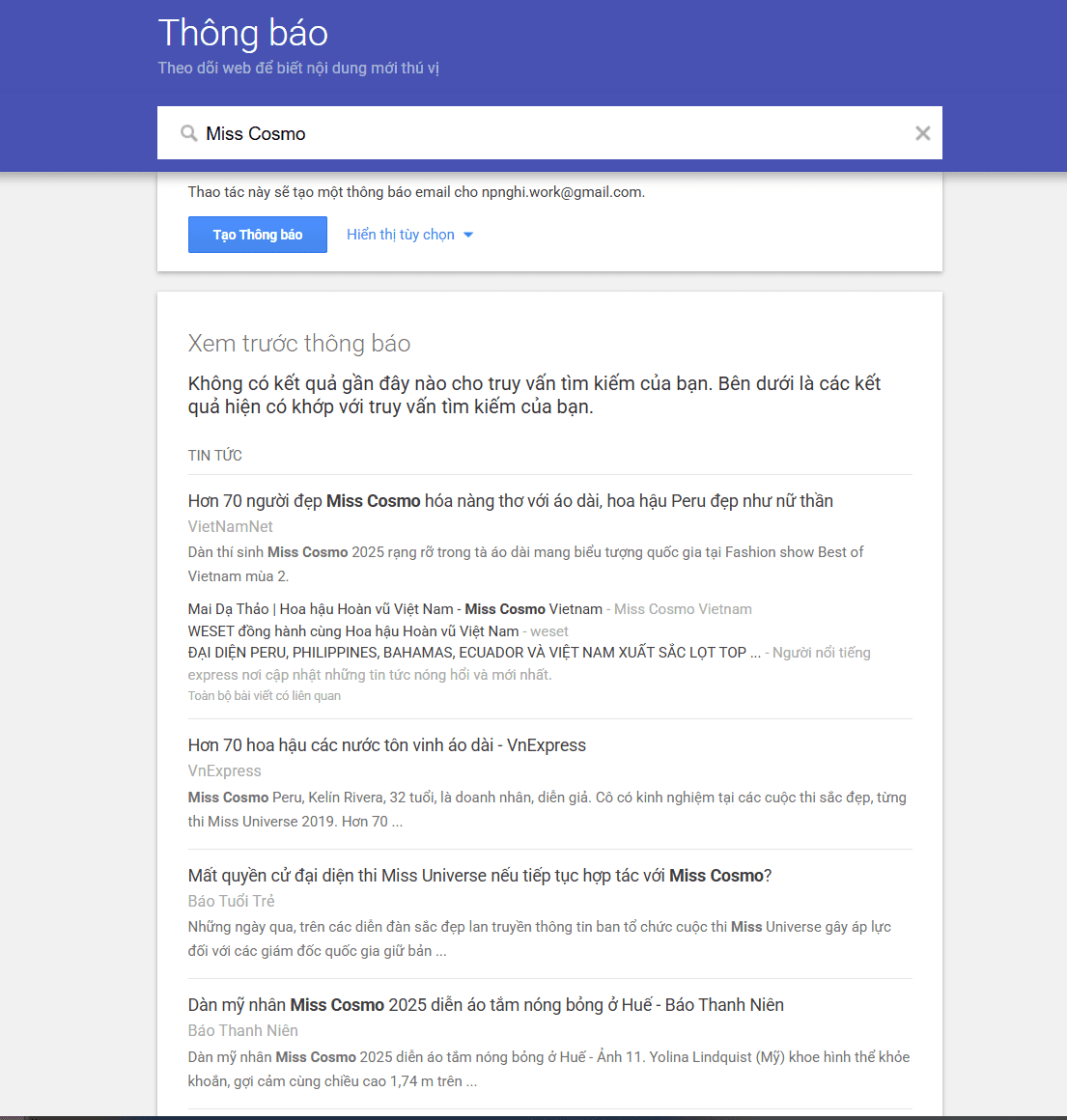Click the Báo Thanh Niên source label

pos(242,1031)
